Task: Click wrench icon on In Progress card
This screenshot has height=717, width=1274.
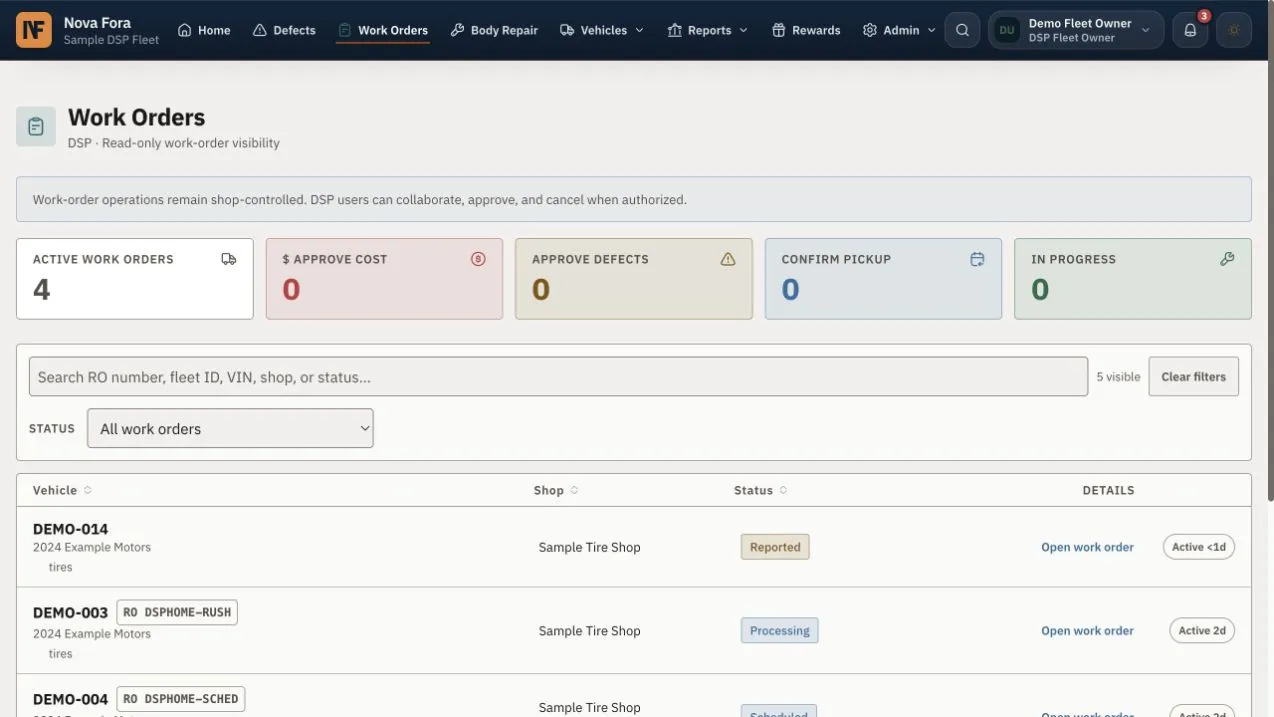Action: pyautogui.click(x=1227, y=259)
